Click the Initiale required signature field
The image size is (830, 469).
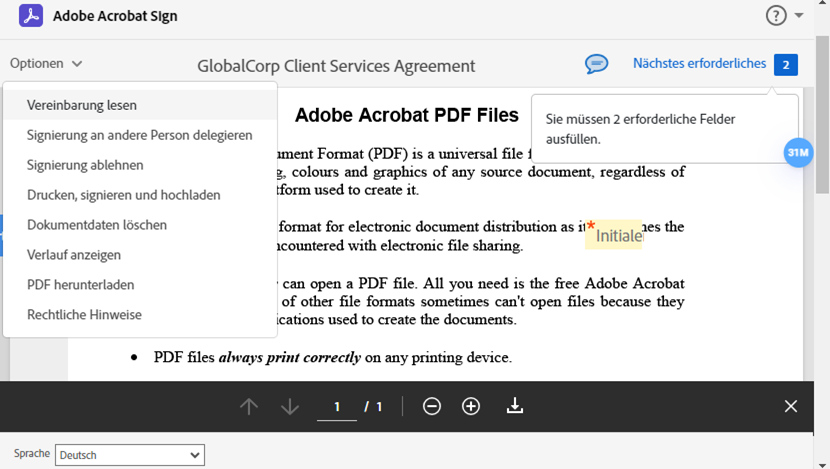[617, 236]
